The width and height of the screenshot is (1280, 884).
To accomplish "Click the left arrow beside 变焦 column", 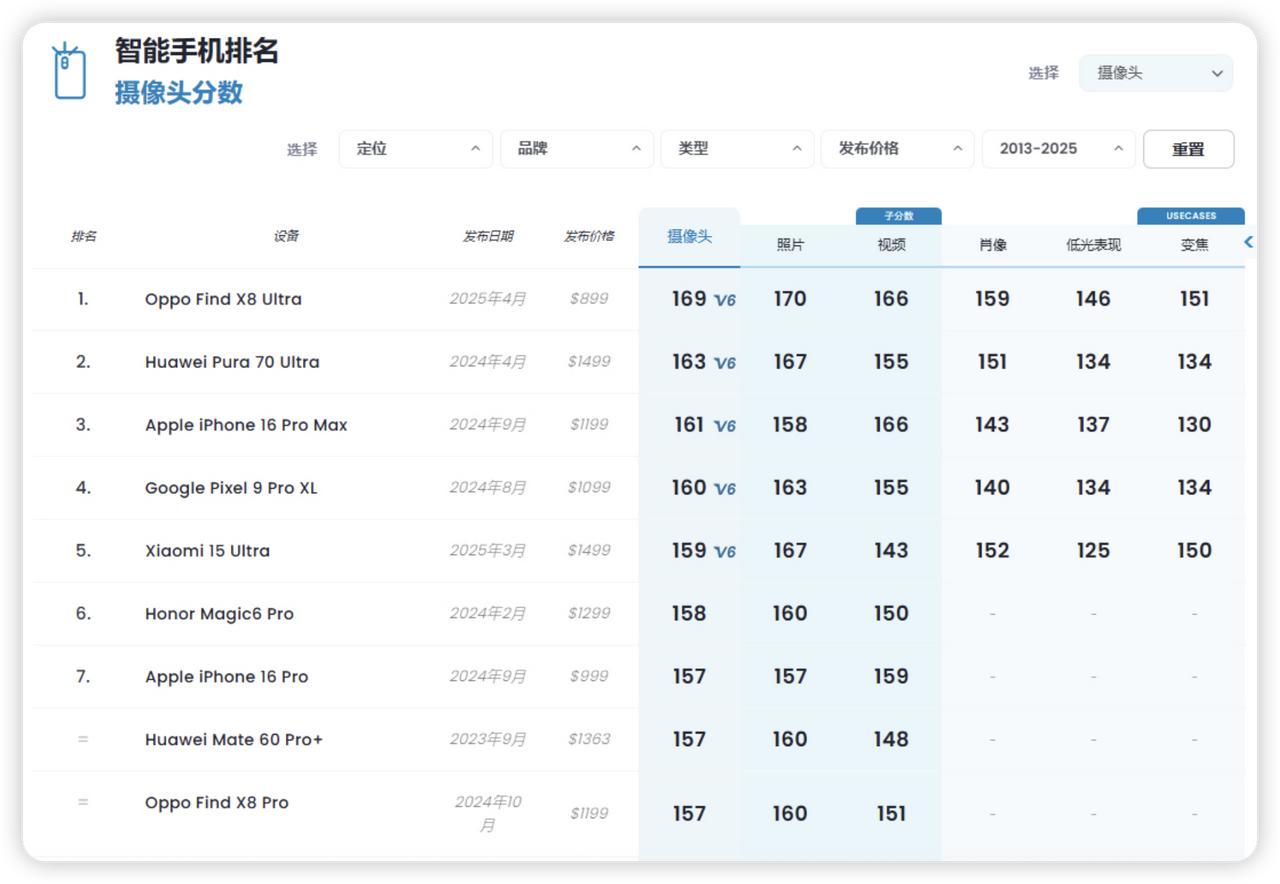I will (x=1249, y=242).
